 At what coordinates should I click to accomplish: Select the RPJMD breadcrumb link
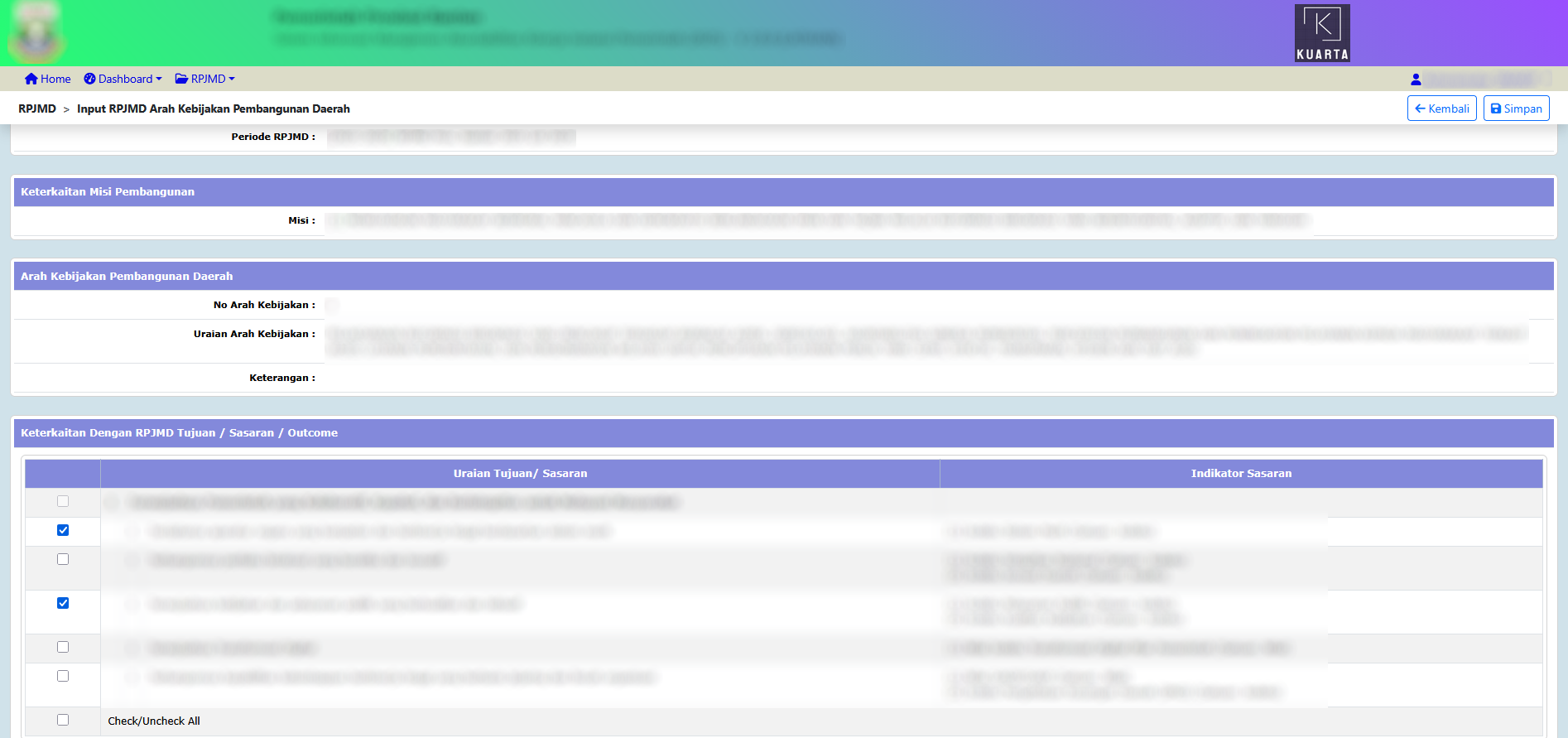tap(37, 109)
